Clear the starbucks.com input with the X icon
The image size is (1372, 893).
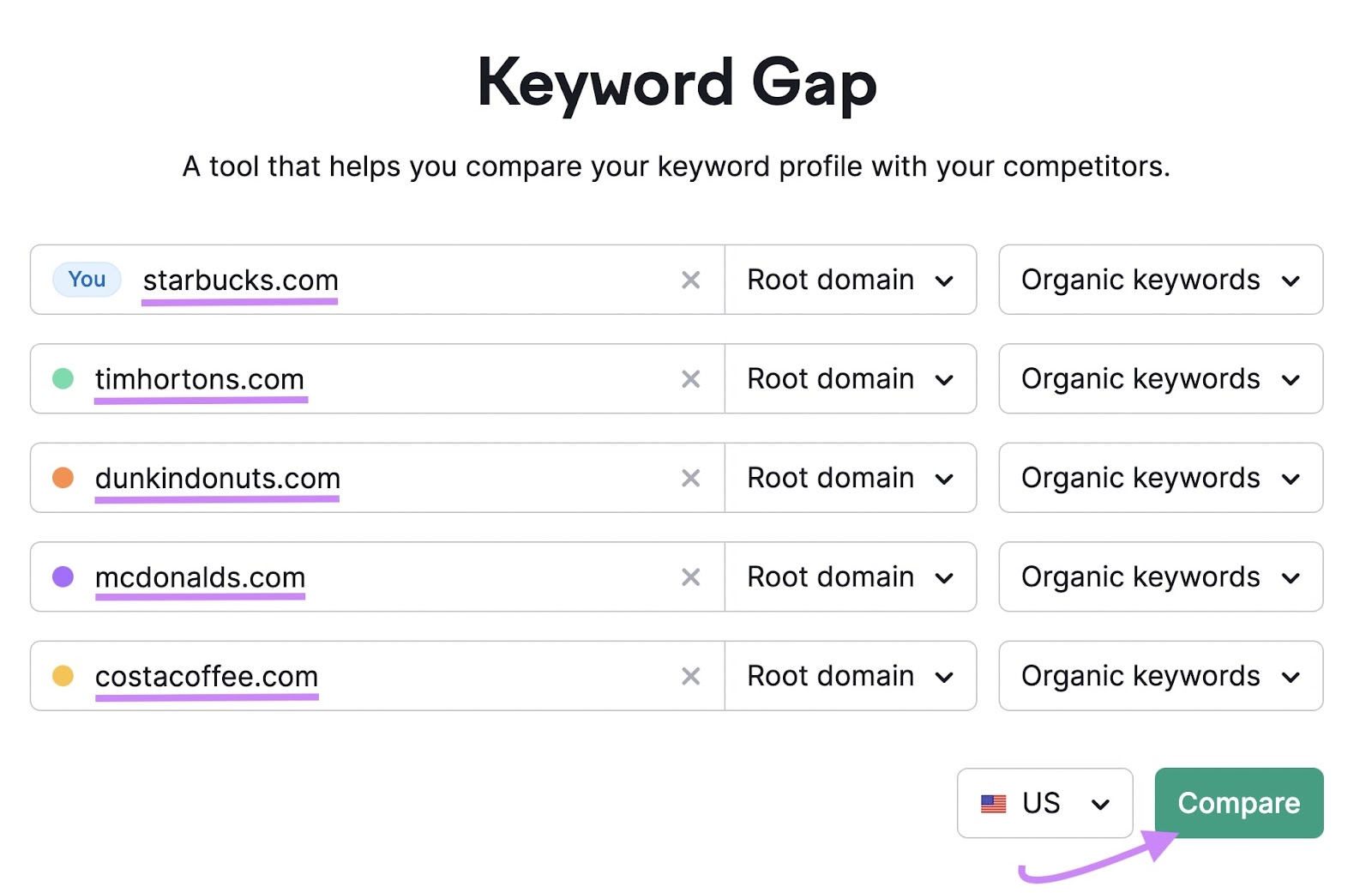click(691, 280)
